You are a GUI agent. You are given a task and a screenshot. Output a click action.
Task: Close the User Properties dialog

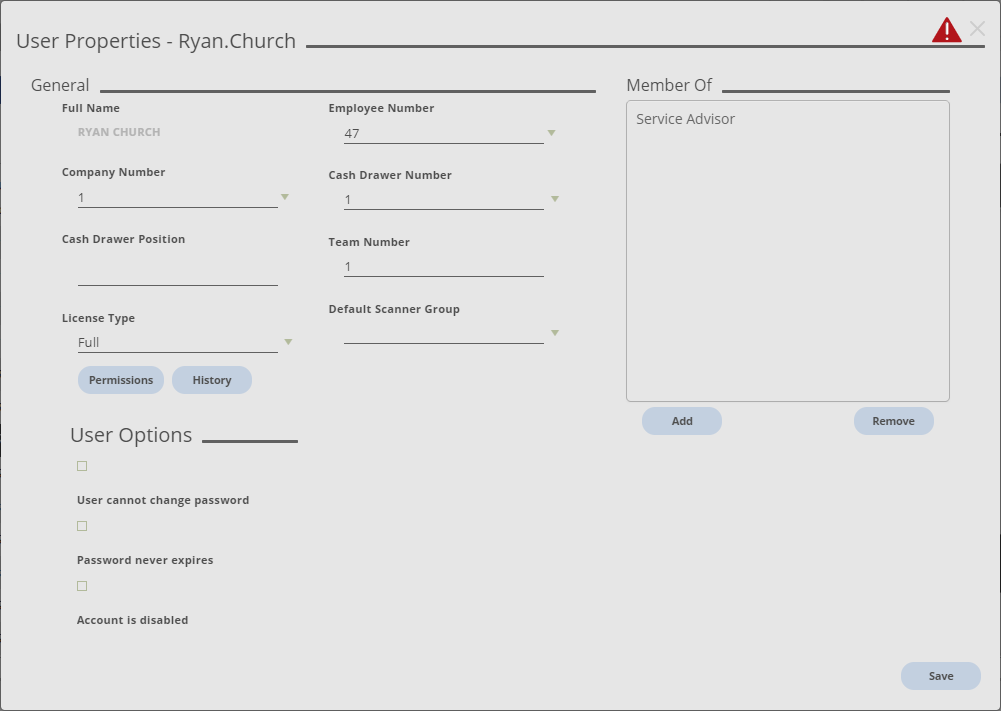[x=977, y=28]
